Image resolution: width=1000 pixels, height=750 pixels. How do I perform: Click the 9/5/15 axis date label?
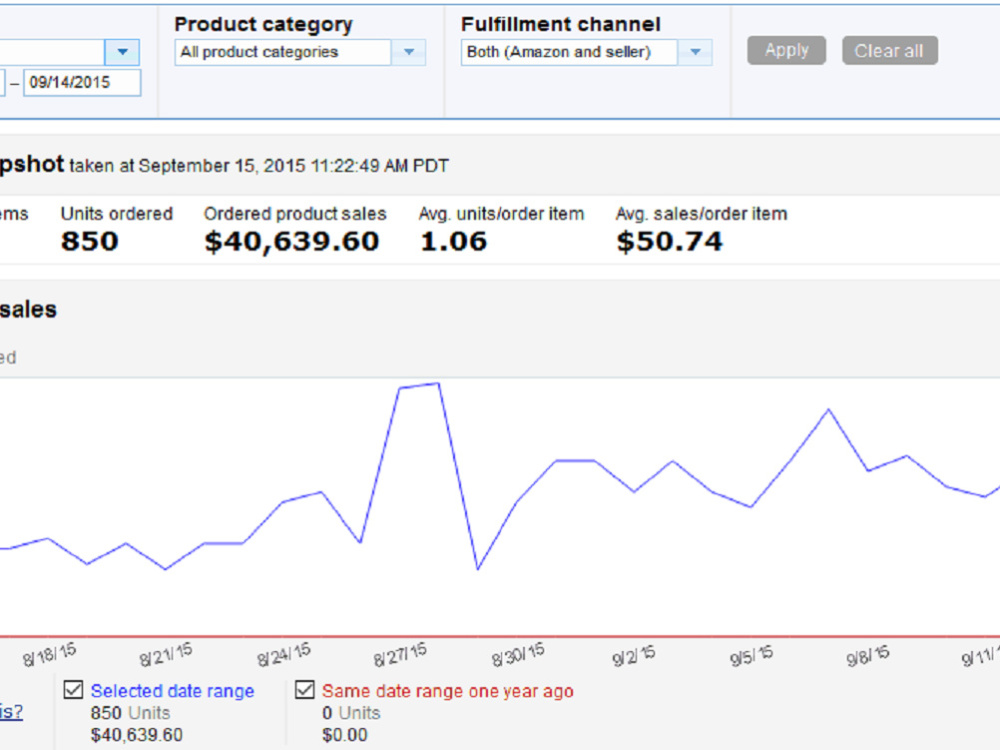tap(751, 655)
